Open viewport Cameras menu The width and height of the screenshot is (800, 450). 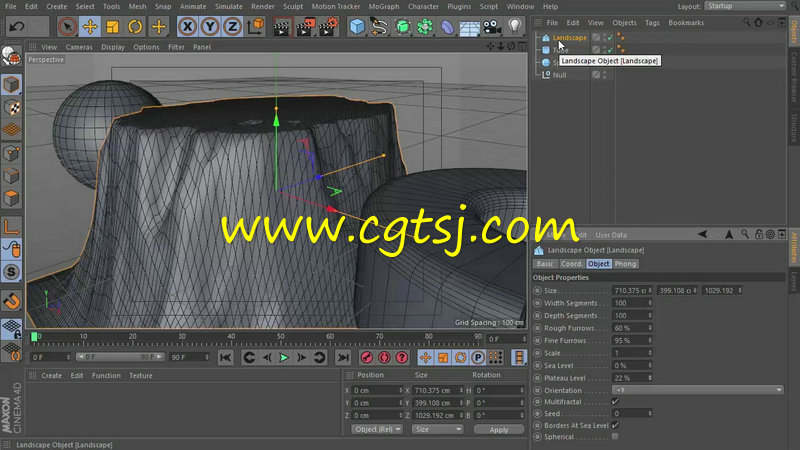tap(79, 47)
